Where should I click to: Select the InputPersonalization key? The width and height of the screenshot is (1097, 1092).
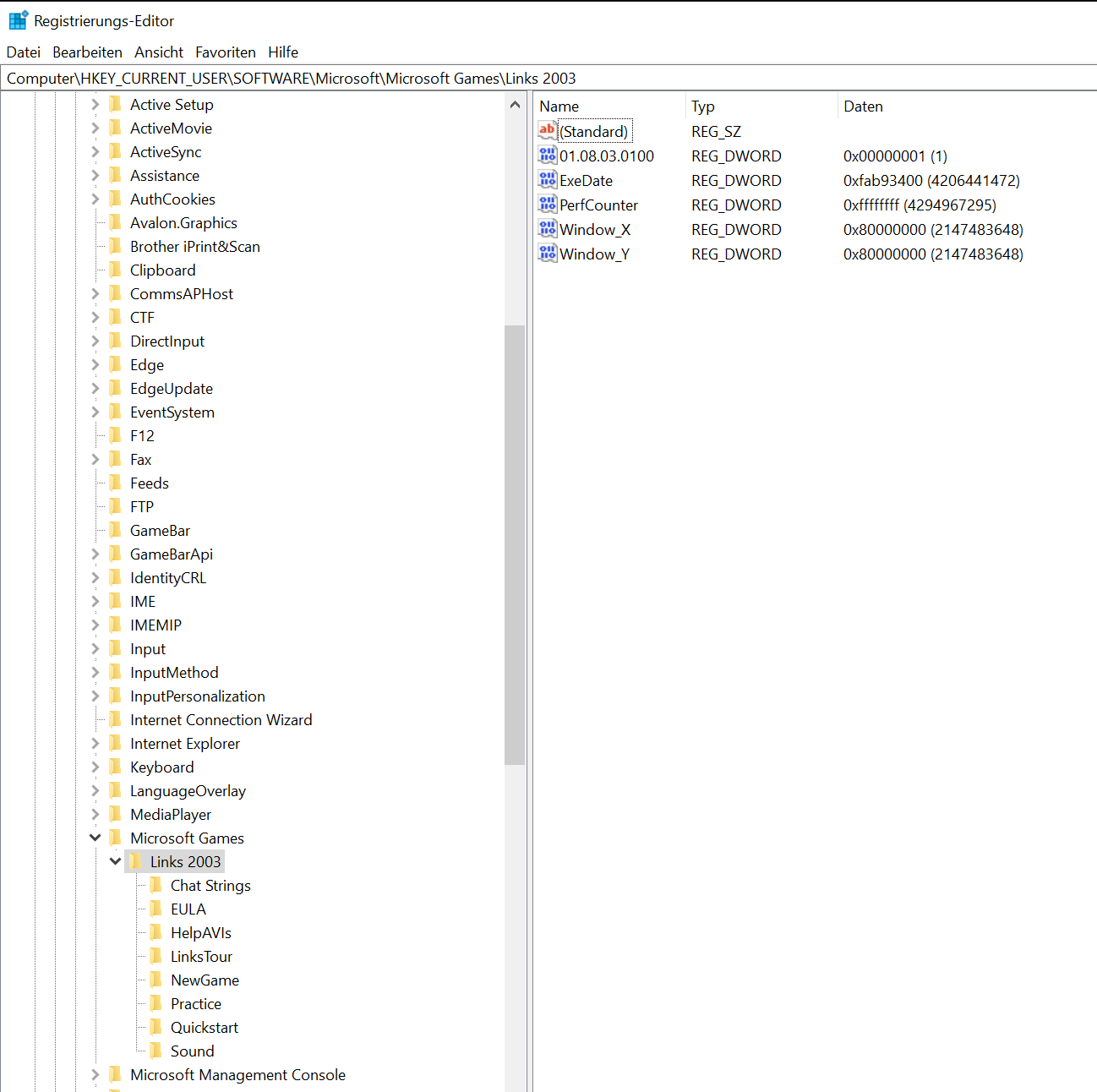click(198, 696)
